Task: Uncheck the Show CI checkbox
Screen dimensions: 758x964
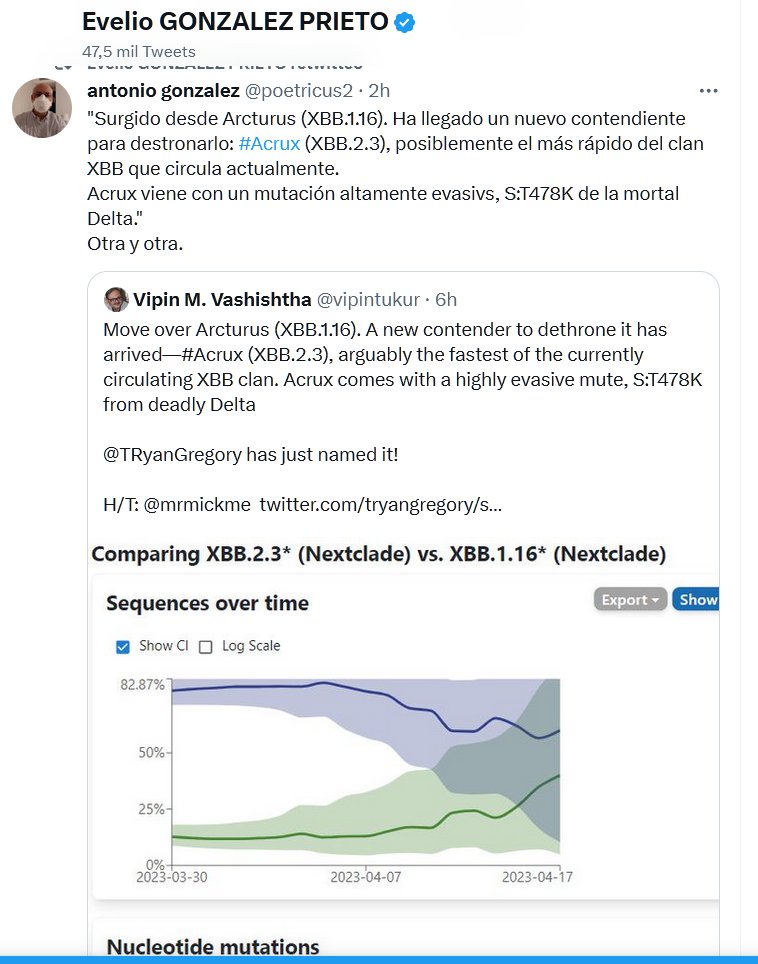Action: pos(123,647)
